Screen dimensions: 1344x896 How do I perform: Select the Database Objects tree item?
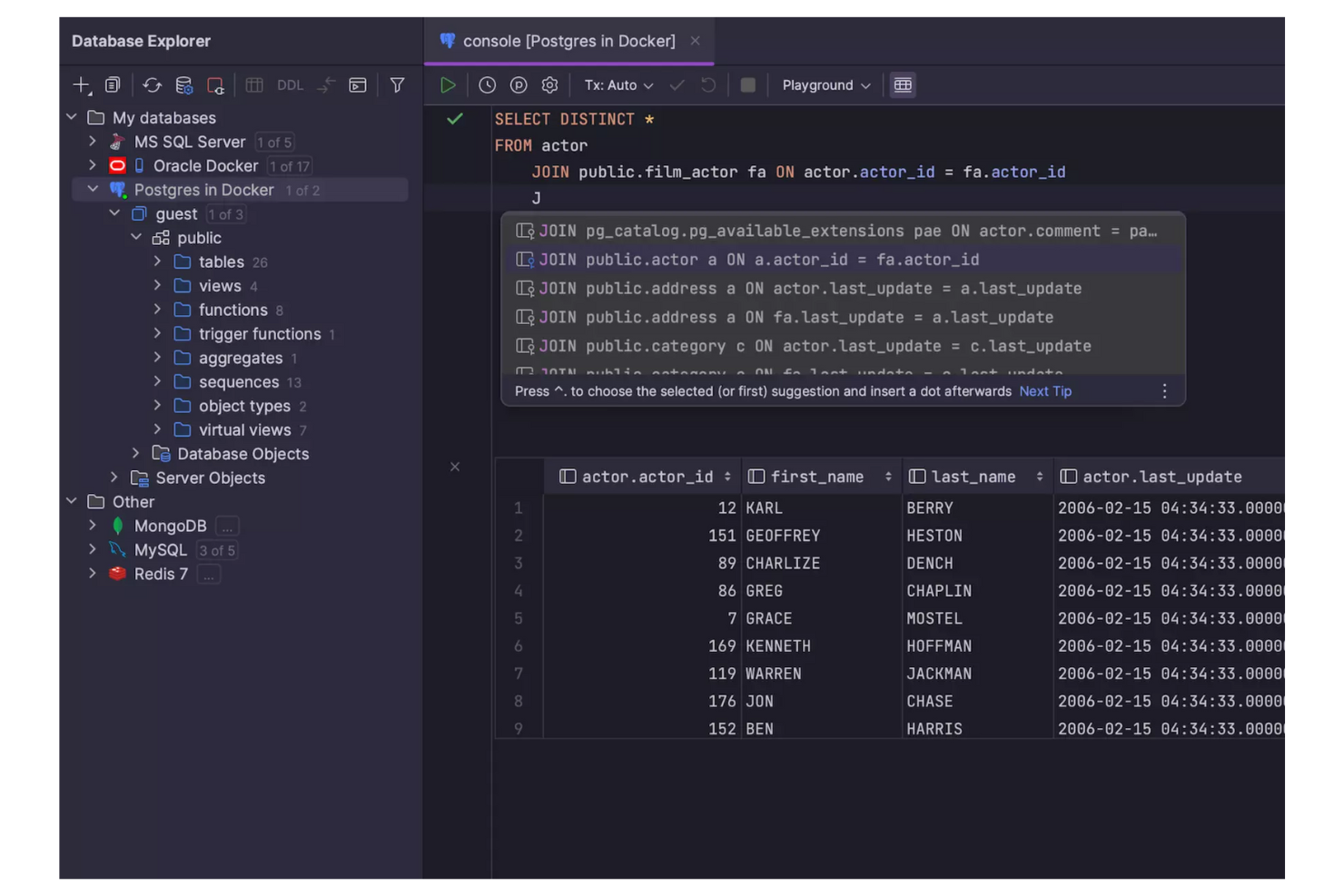(x=242, y=454)
